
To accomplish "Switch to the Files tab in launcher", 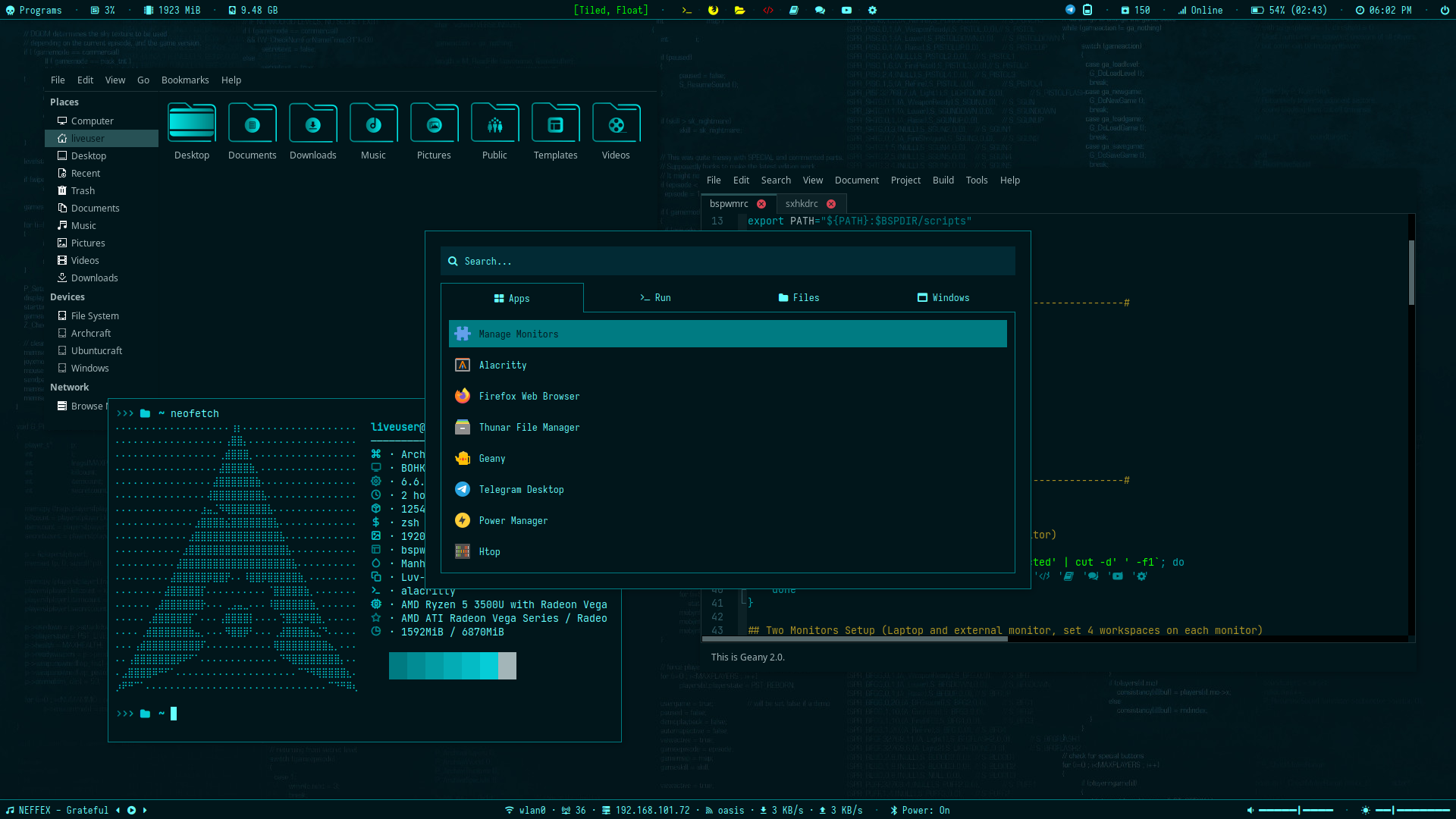I will point(799,297).
